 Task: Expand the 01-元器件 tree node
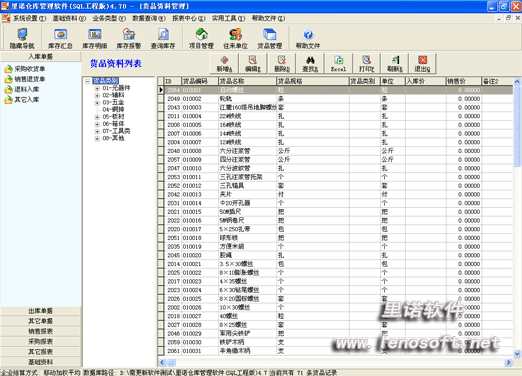[x=97, y=88]
